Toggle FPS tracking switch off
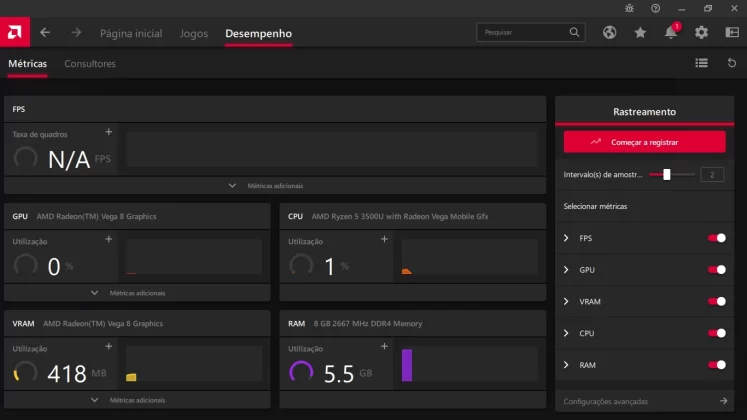 pos(717,238)
